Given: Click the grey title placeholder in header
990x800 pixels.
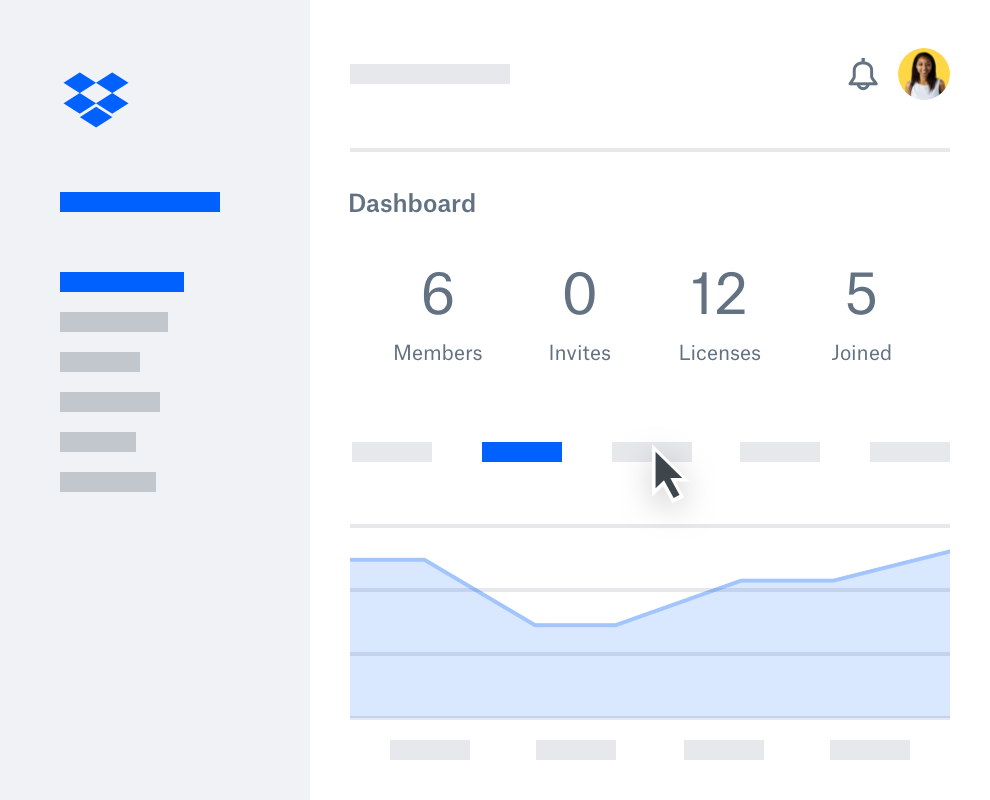Looking at the screenshot, I should pos(430,74).
